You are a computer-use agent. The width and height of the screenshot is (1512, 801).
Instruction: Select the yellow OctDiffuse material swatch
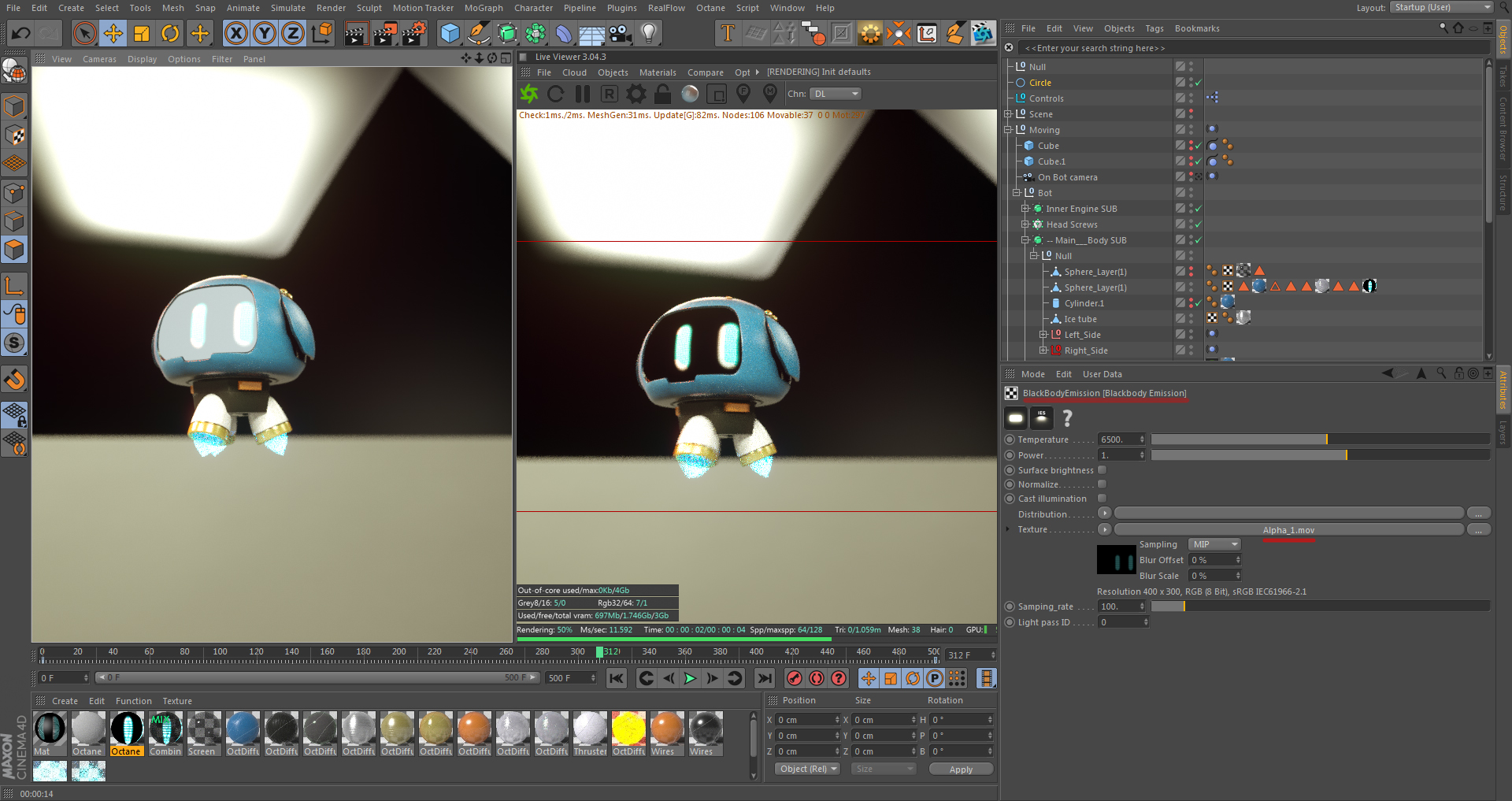[x=628, y=733]
